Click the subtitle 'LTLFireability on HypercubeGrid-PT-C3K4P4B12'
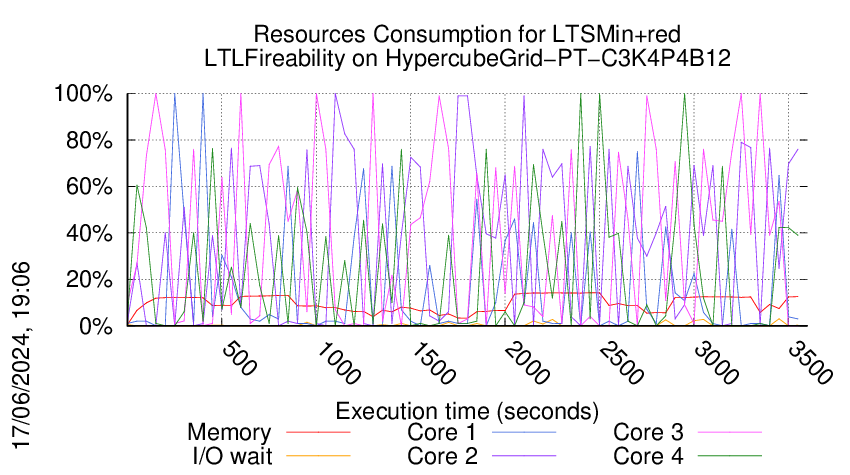850x475 pixels. 467,58
